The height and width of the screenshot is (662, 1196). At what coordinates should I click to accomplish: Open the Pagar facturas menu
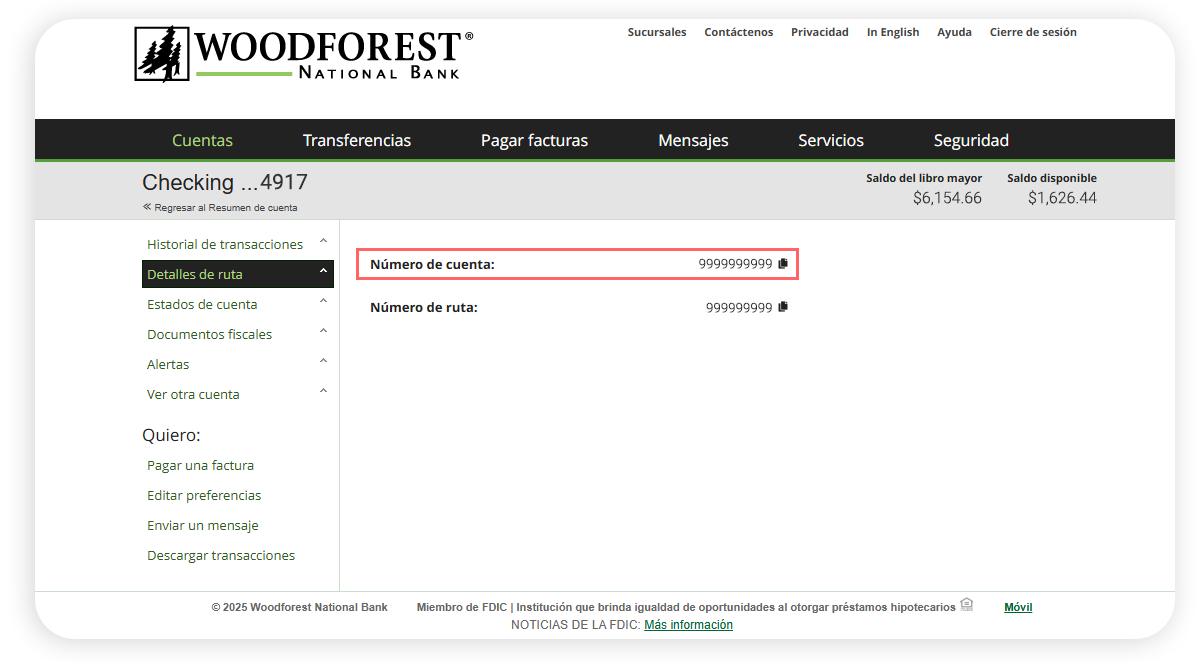(534, 141)
